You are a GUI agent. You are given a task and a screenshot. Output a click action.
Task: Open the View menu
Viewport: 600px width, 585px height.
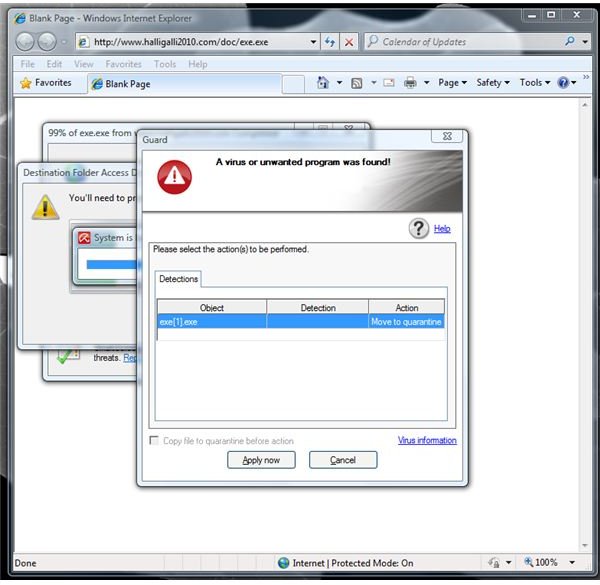click(83, 64)
